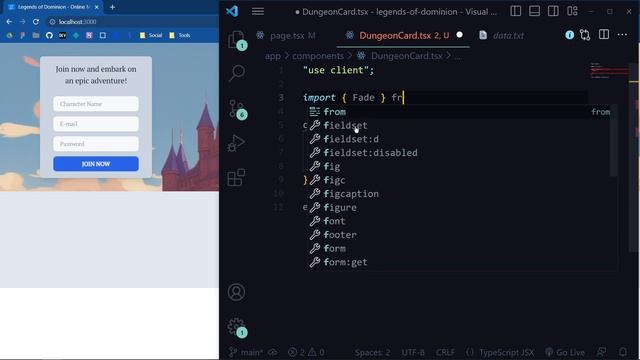
Task: Click the unsaved dot on DungeonCard.tsx tab
Action: click(x=460, y=35)
